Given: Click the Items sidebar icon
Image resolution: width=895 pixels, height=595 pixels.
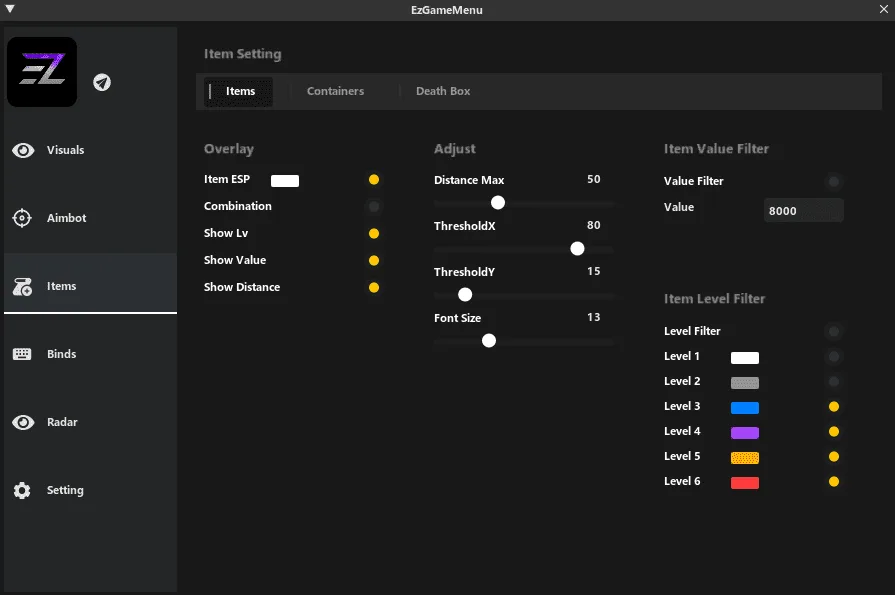Looking at the screenshot, I should [x=23, y=287].
